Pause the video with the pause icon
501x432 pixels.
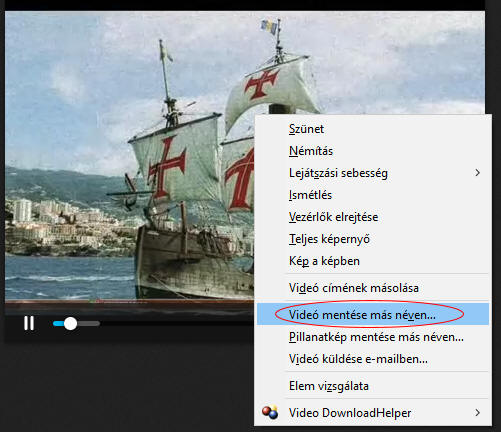29,323
